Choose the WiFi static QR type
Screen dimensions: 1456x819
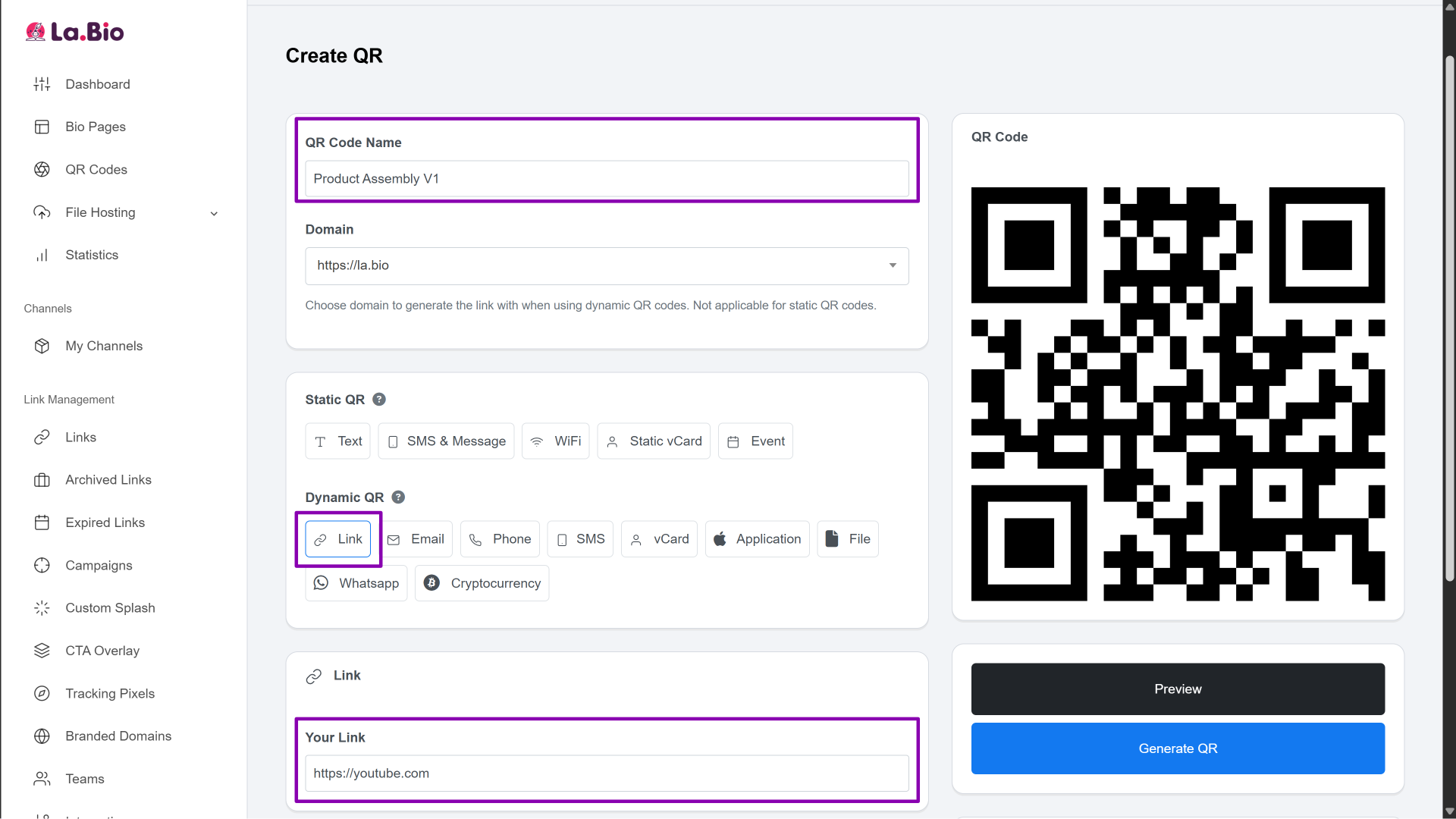click(x=555, y=441)
